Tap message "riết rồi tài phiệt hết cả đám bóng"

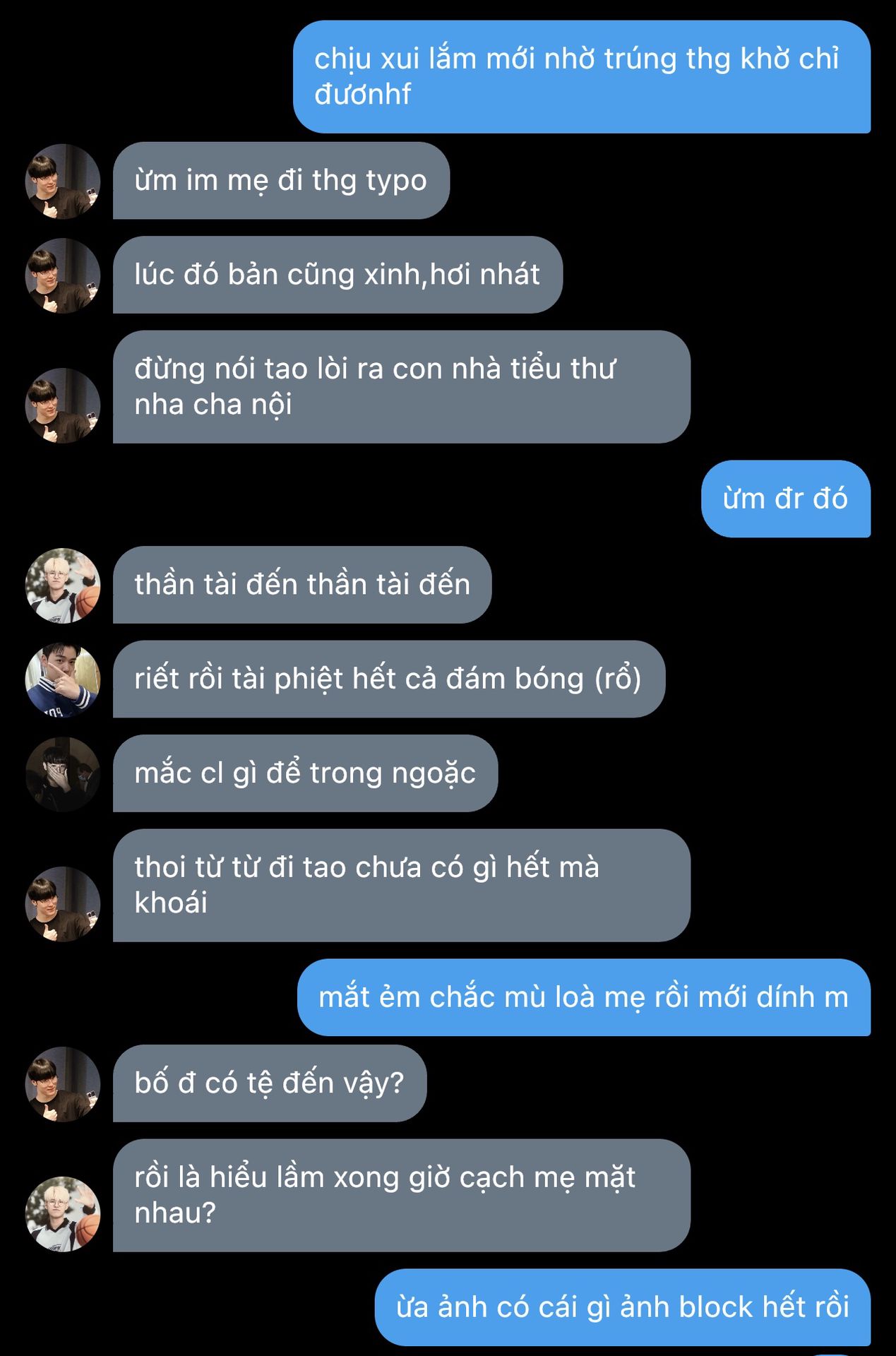(389, 679)
